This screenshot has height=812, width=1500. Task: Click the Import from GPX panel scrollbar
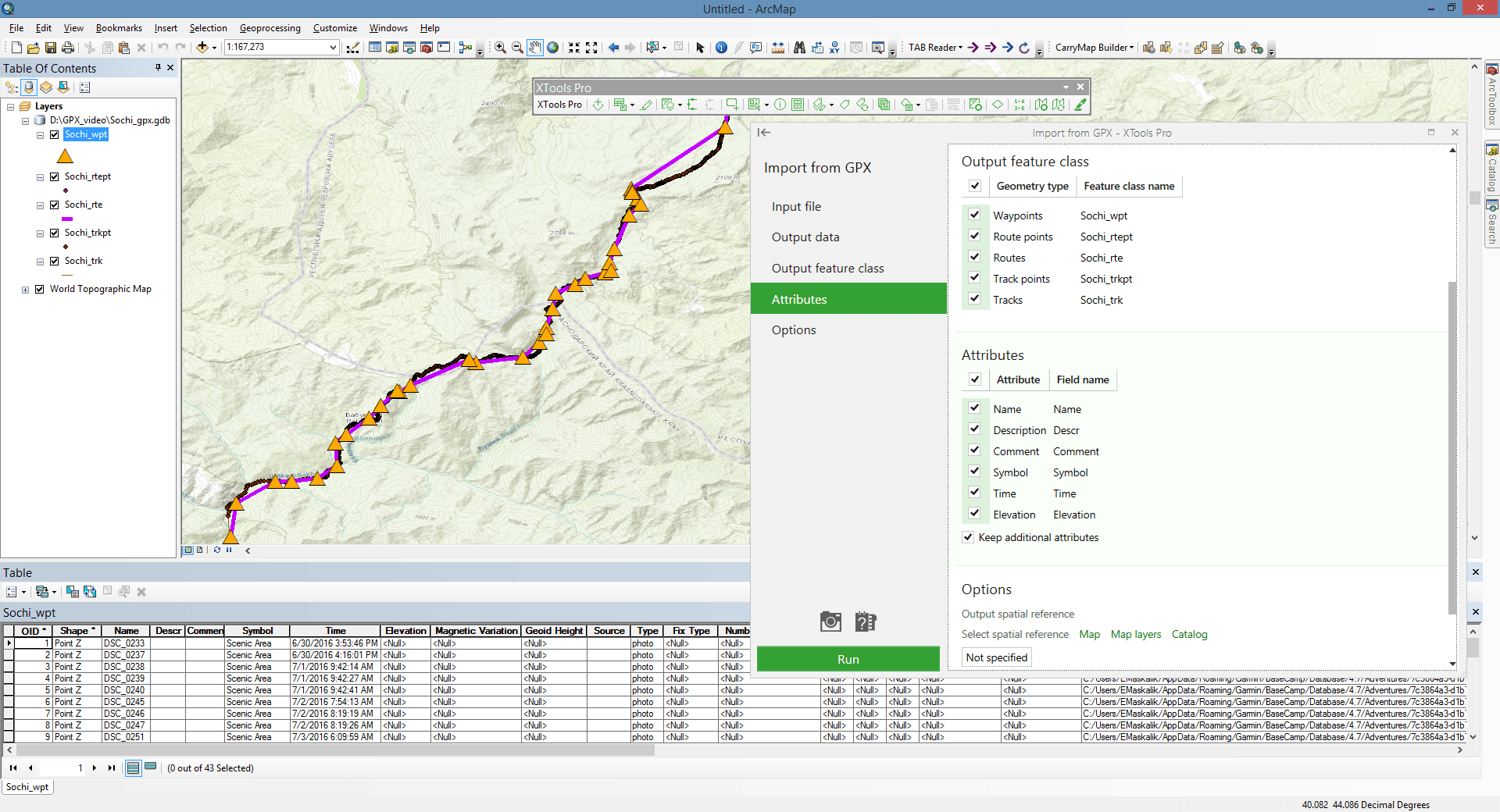click(1452, 447)
